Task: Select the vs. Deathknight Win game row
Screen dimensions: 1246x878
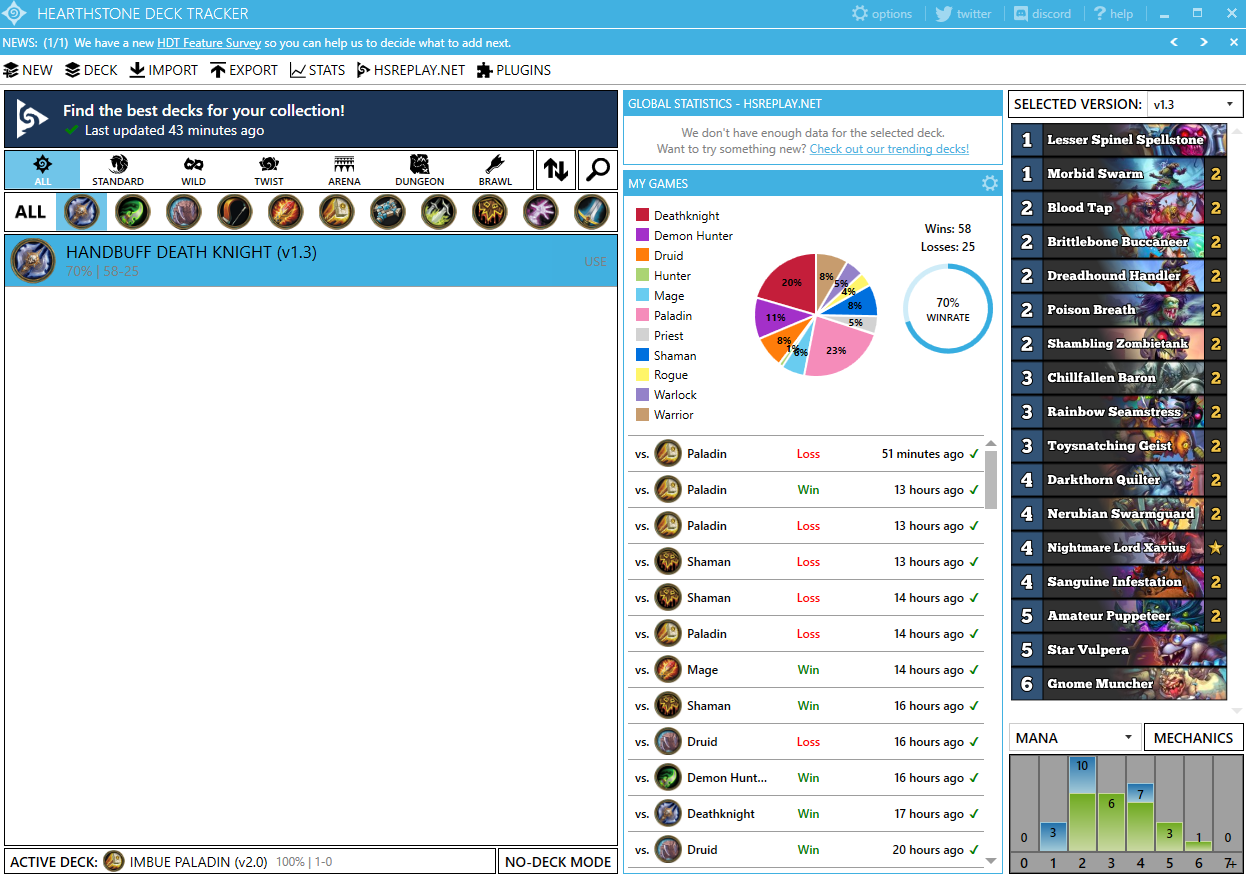Action: point(806,814)
